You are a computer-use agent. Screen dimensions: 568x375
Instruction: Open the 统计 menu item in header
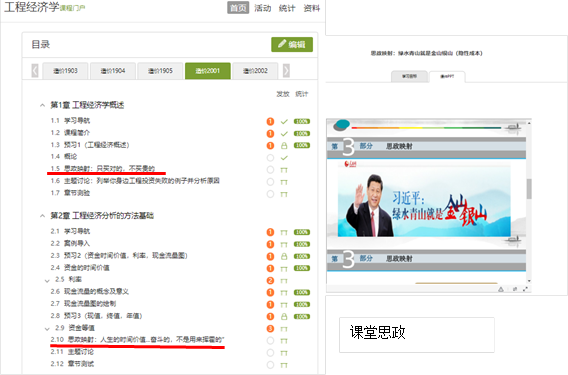(x=287, y=8)
